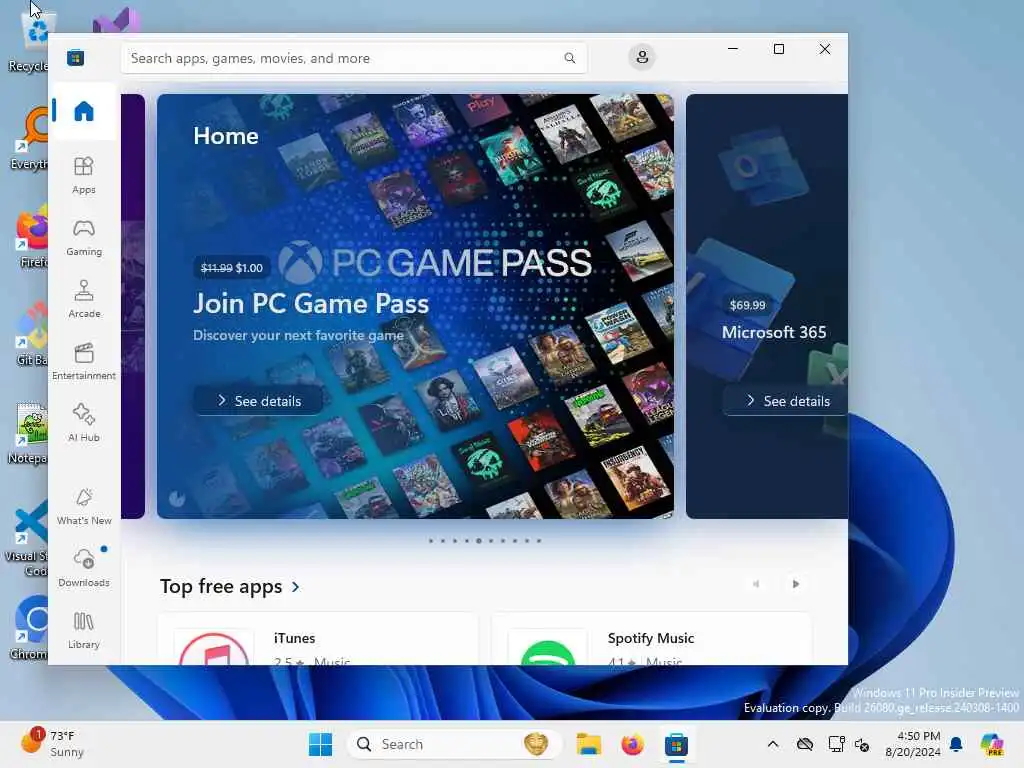Click the previous banner on left edge
The width and height of the screenshot is (1024, 768).
pos(133,306)
